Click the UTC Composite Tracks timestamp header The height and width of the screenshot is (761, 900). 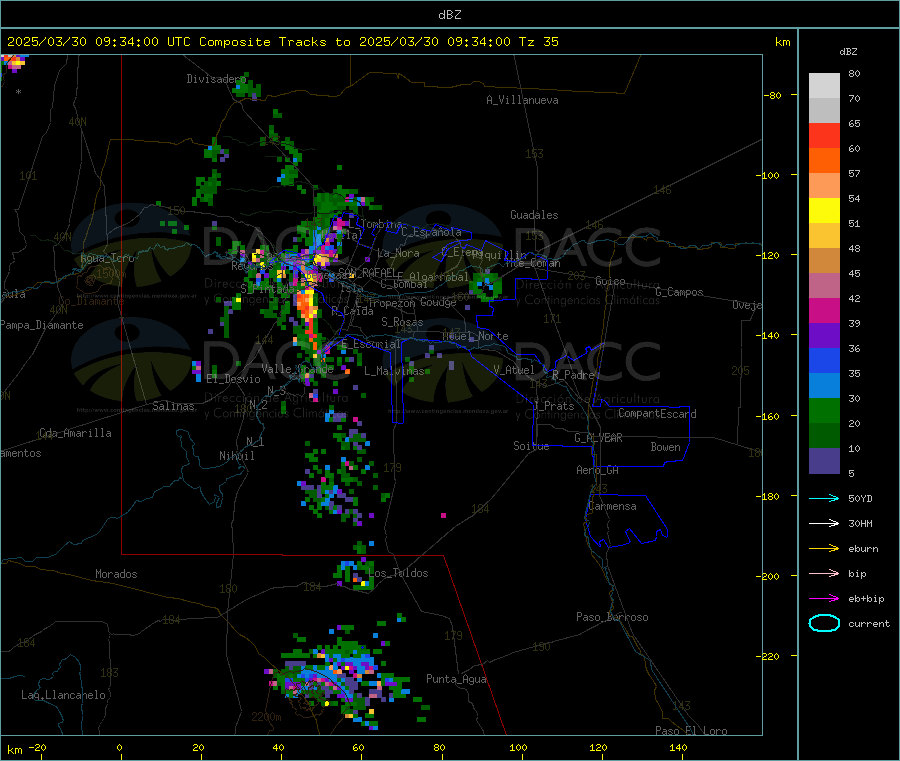pyautogui.click(x=282, y=42)
